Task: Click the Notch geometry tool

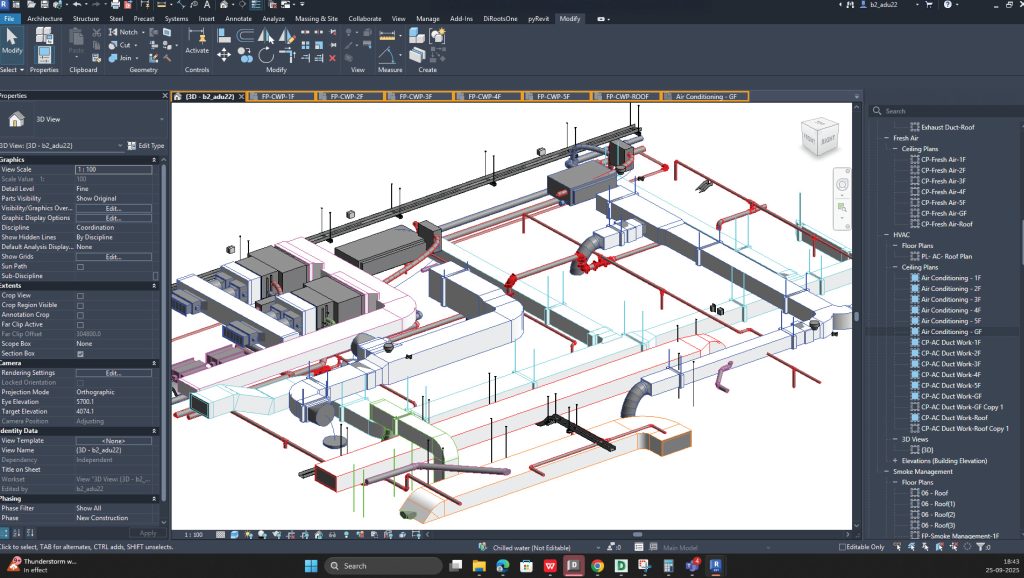Action: click(x=123, y=31)
